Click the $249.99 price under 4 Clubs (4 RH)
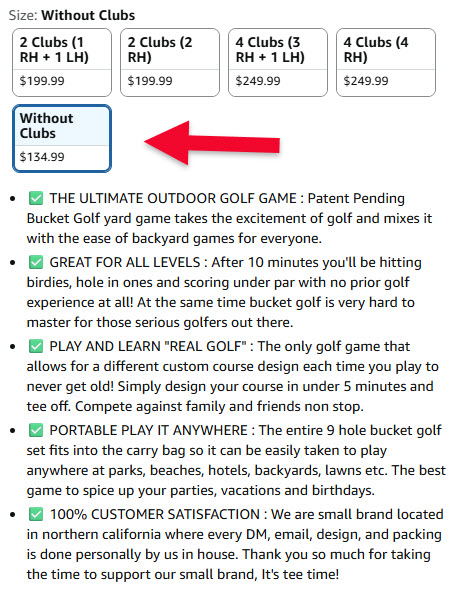455x589 pixels. pos(366,81)
